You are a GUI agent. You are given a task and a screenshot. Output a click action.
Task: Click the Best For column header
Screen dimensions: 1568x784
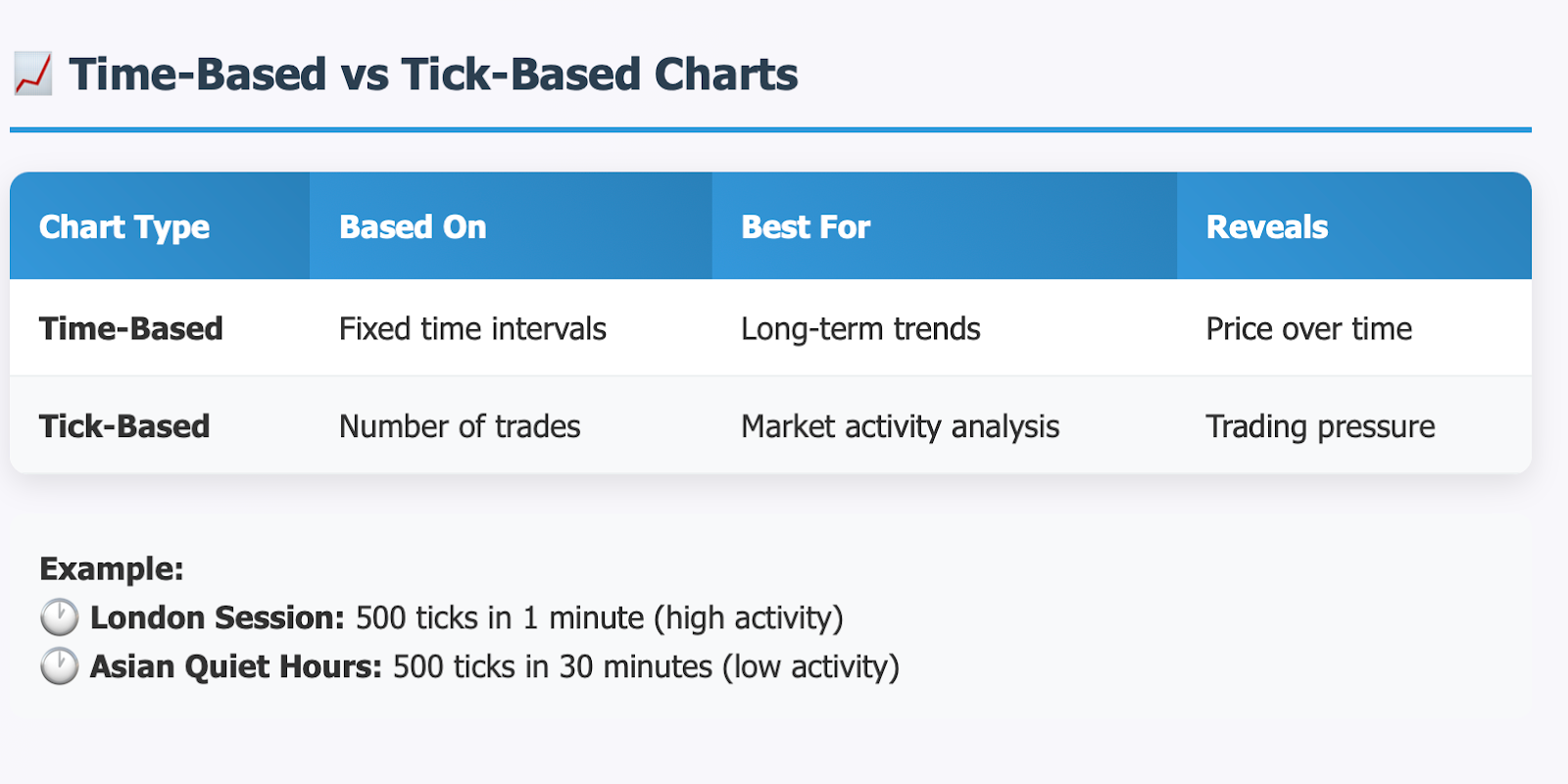click(806, 227)
